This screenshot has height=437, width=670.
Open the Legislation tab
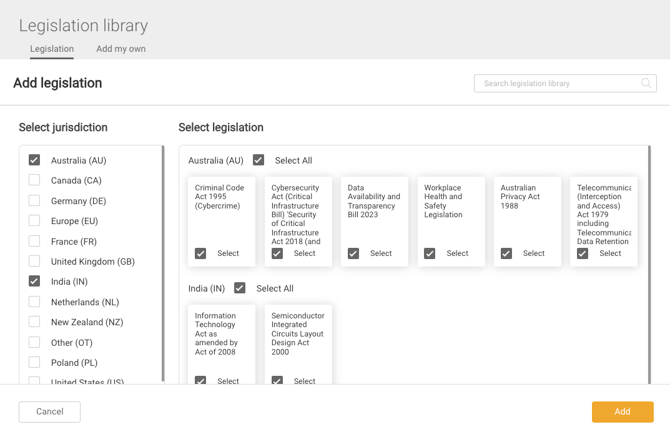pyautogui.click(x=52, y=48)
